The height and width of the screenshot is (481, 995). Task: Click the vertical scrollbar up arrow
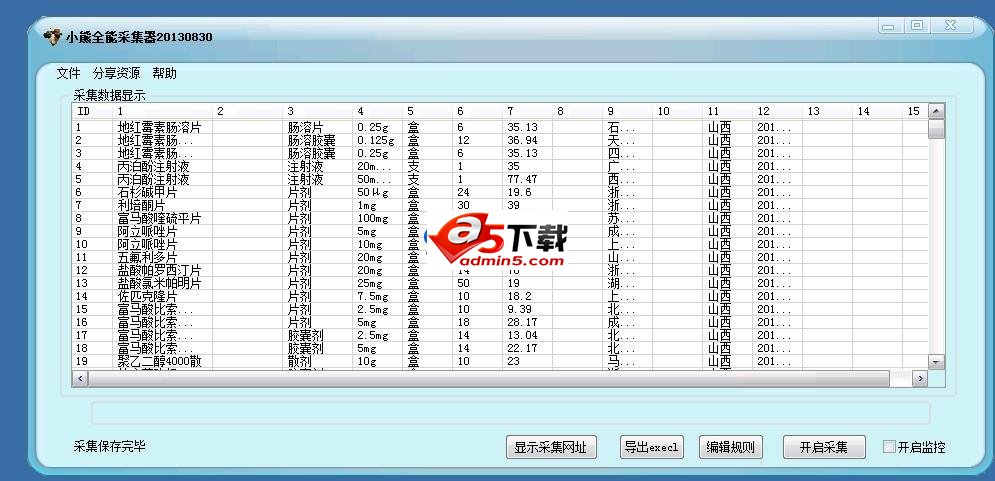[x=937, y=111]
